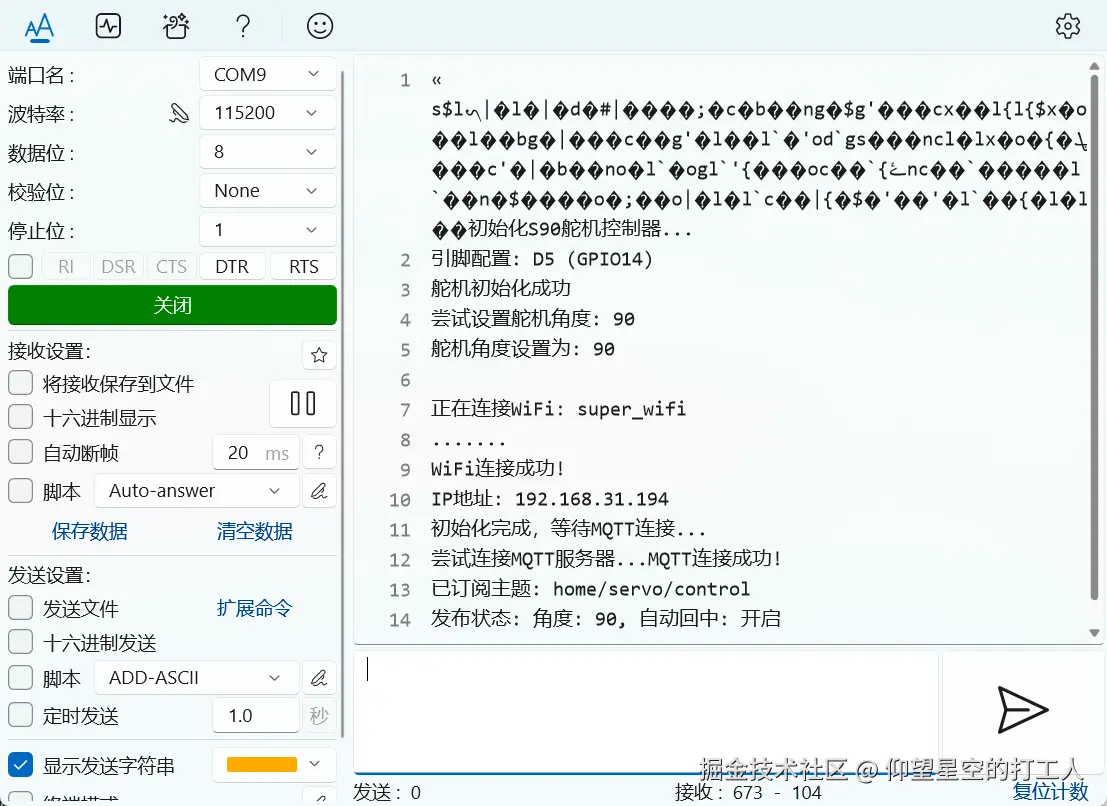Open the ADD-ASCII script dropdown

[197, 678]
